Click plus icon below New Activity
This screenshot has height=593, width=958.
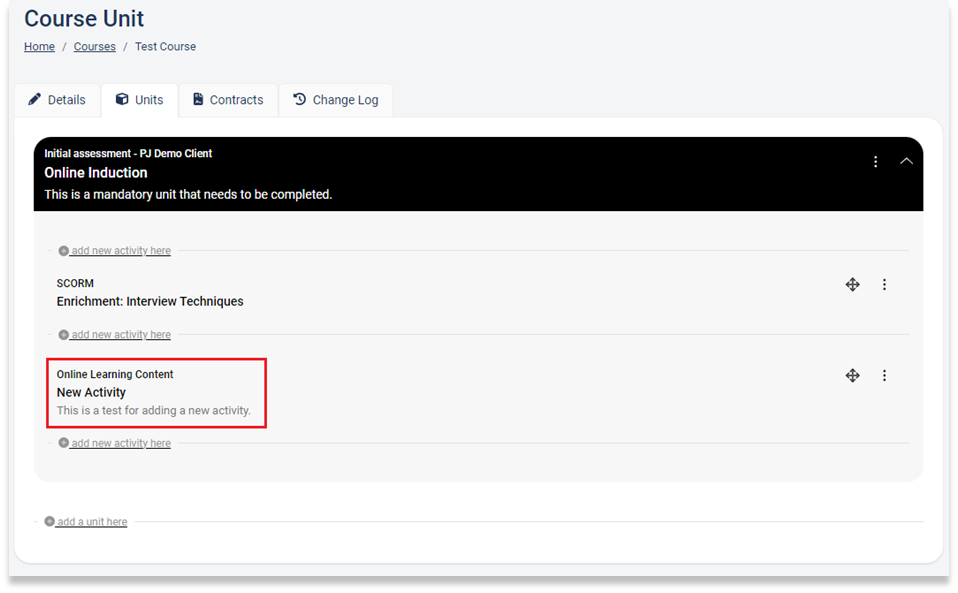click(x=63, y=443)
